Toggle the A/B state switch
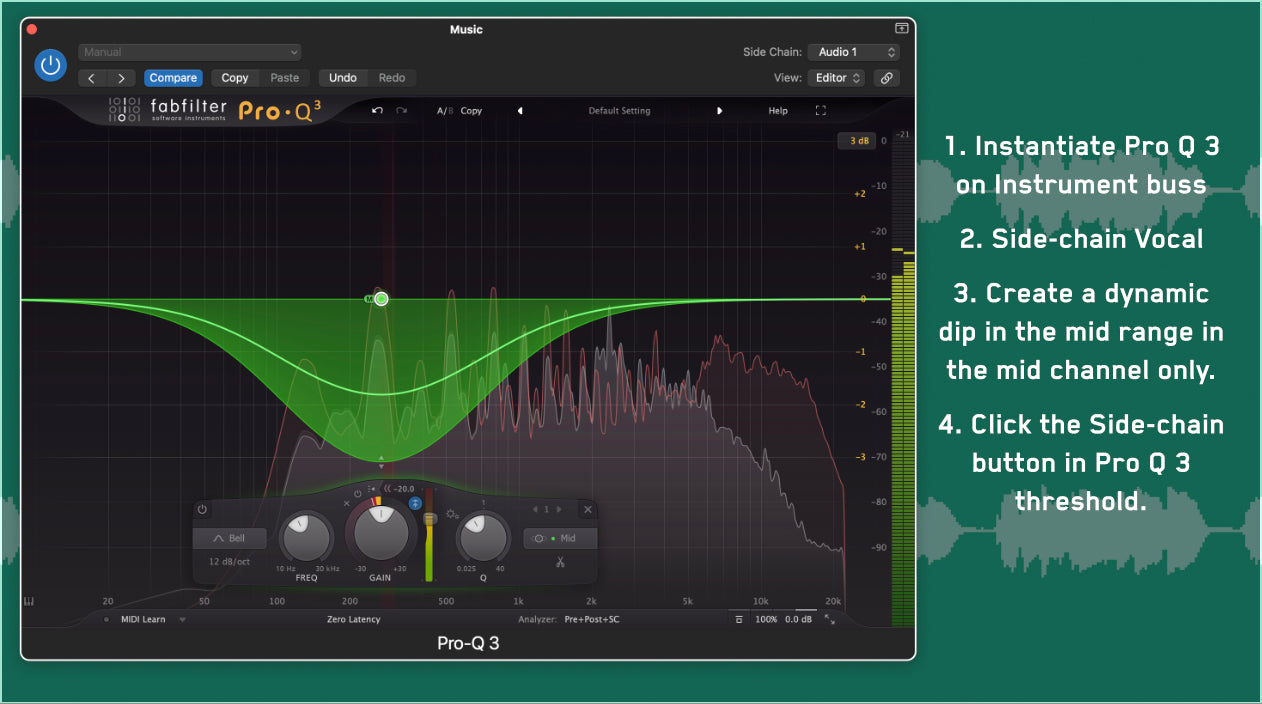The height and width of the screenshot is (704, 1262). click(x=445, y=111)
